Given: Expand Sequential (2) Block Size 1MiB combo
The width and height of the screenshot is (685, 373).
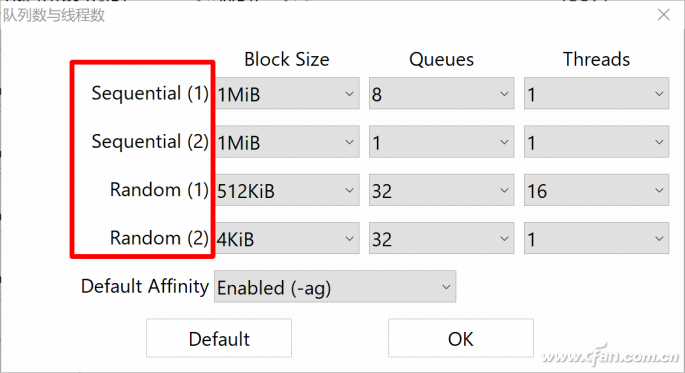Looking at the screenshot, I should pyautogui.click(x=287, y=142).
